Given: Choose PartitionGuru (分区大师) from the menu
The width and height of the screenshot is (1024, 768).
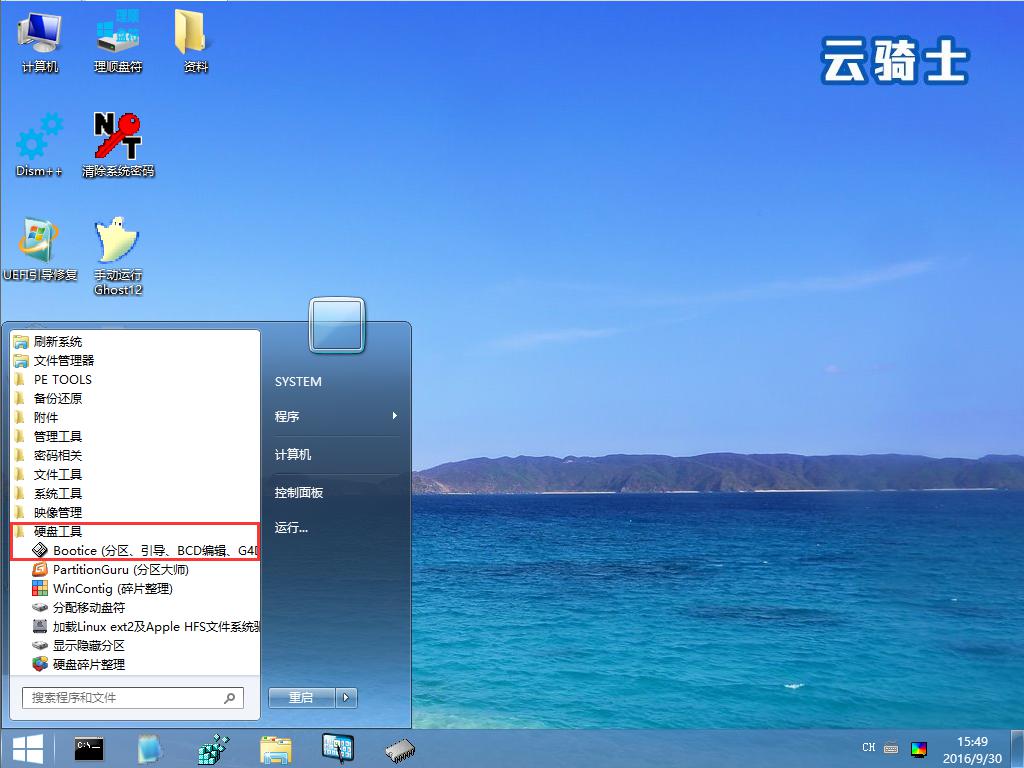Looking at the screenshot, I should point(120,569).
